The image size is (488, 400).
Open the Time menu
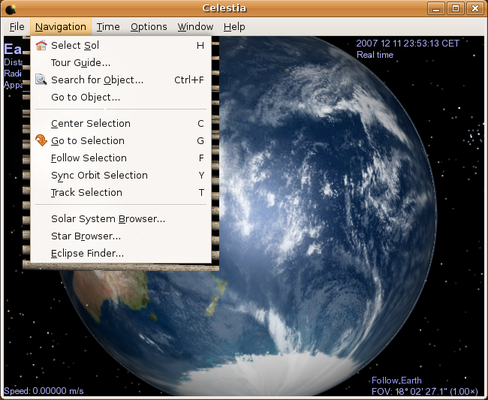(x=108, y=27)
